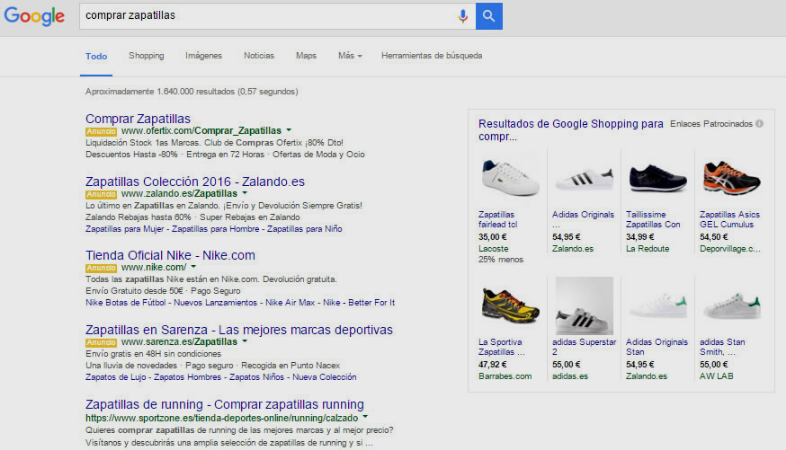This screenshot has height=450, width=786.
Task: Expand the Más dropdown menu
Action: [x=349, y=56]
